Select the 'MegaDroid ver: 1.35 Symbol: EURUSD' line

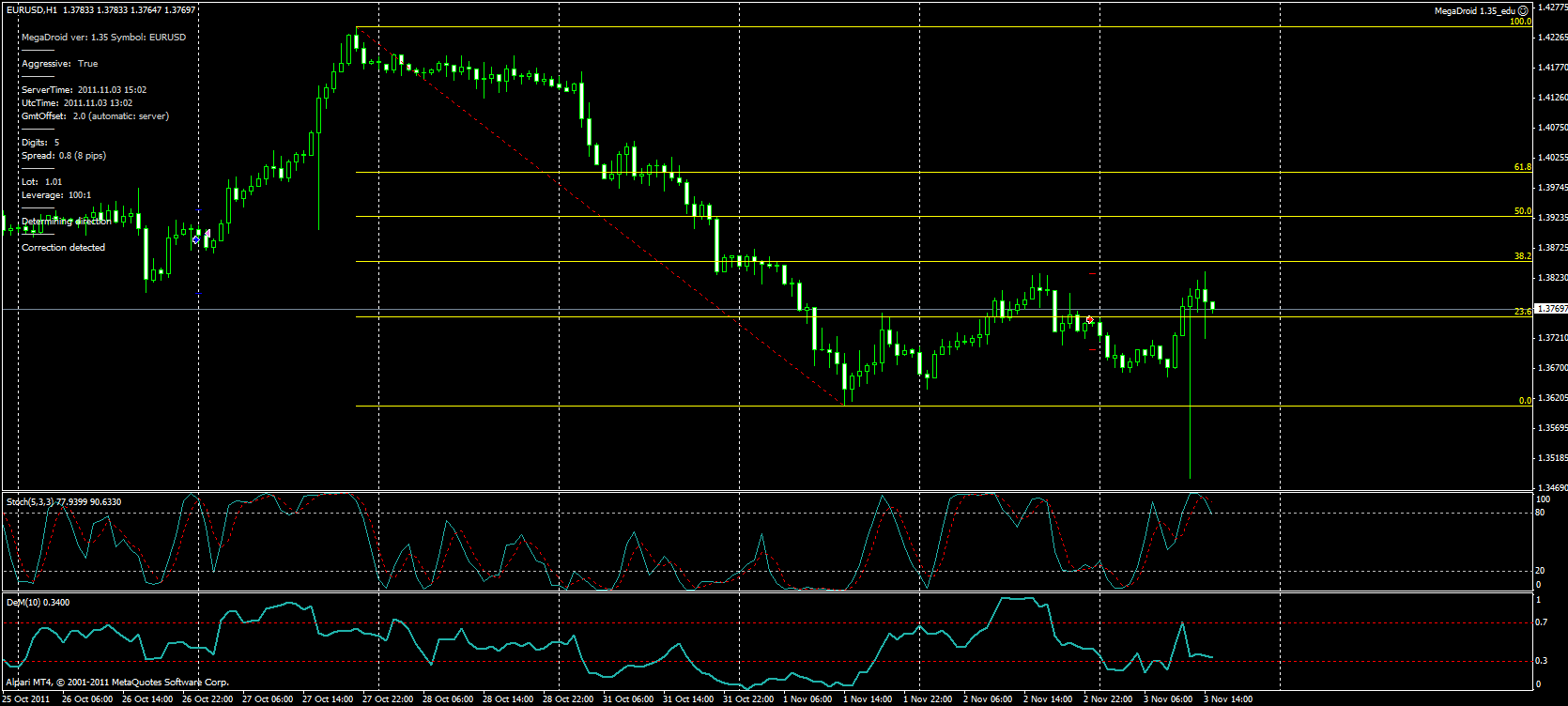[103, 38]
